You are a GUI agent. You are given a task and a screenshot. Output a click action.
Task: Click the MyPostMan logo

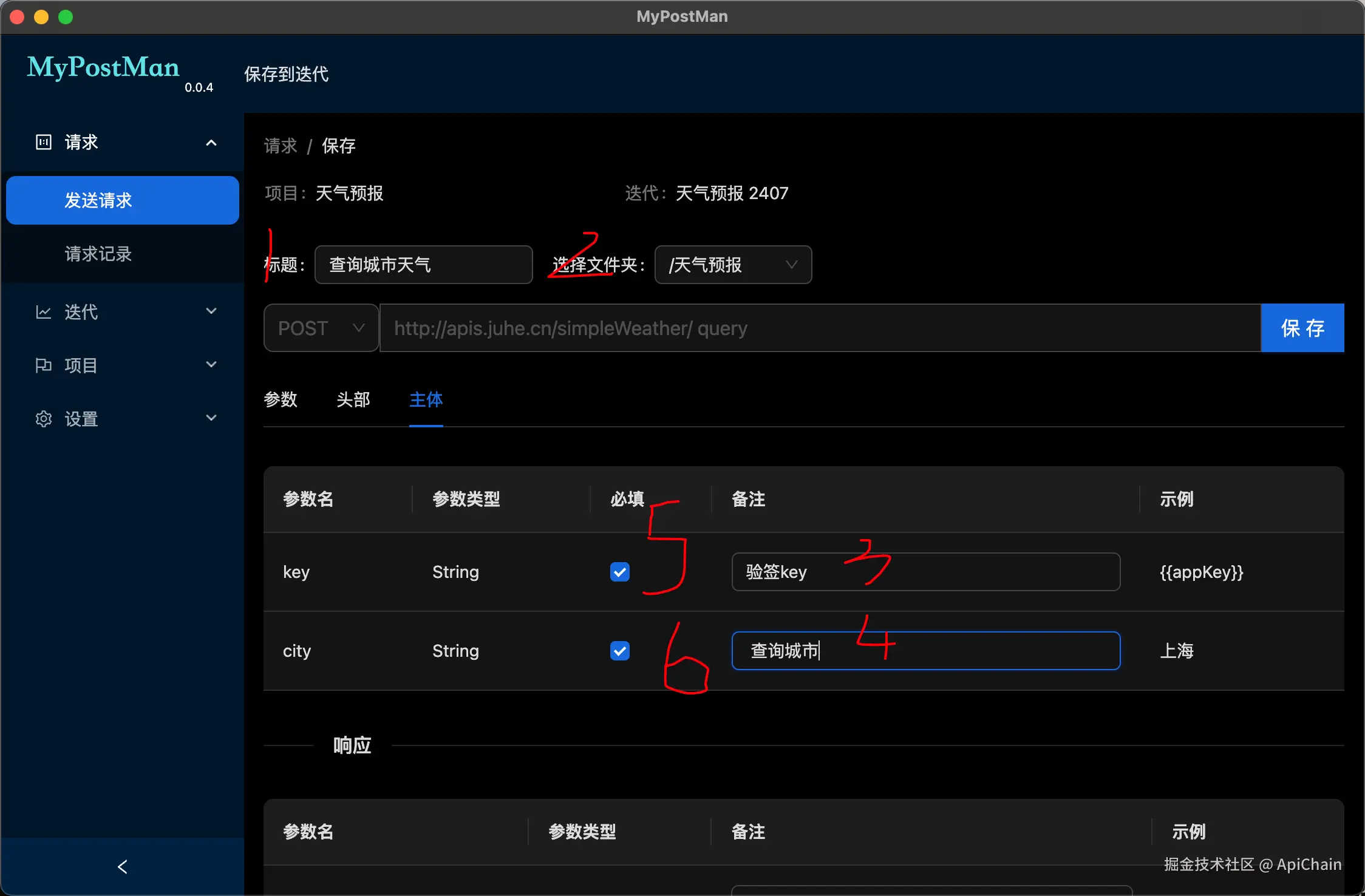[x=103, y=67]
